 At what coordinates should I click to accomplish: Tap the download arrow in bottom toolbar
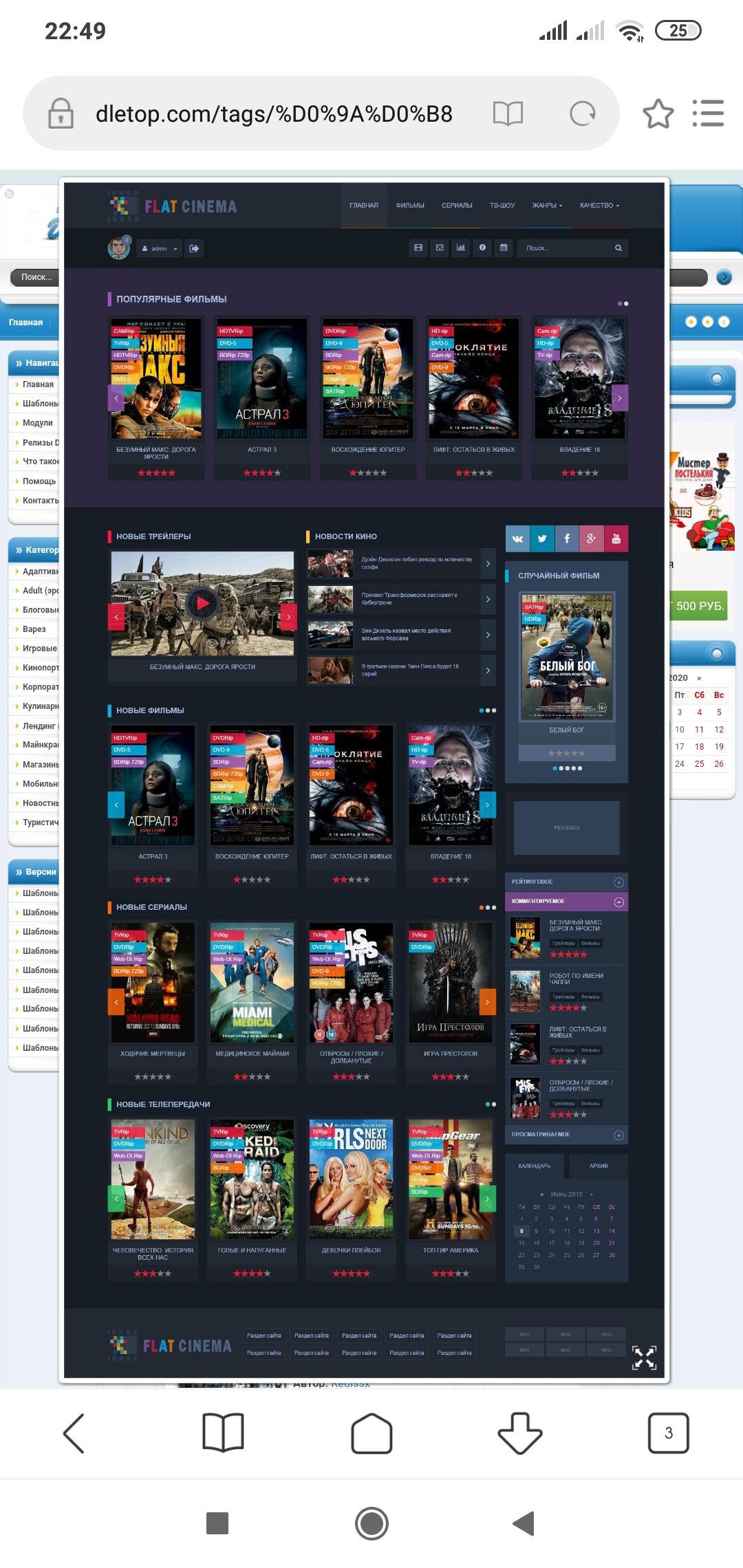pos(519,1433)
